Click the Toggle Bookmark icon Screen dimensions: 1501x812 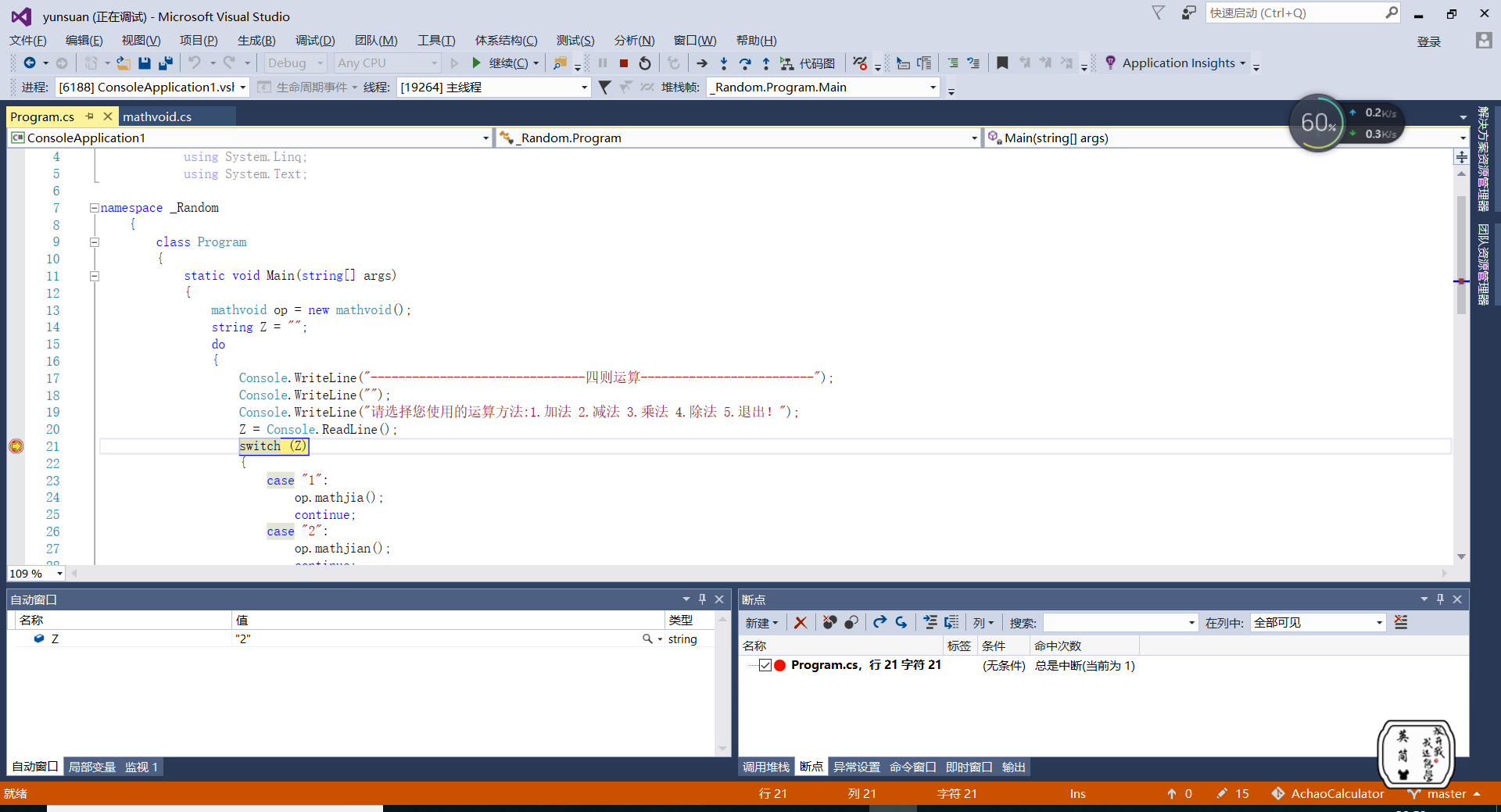pos(1002,63)
